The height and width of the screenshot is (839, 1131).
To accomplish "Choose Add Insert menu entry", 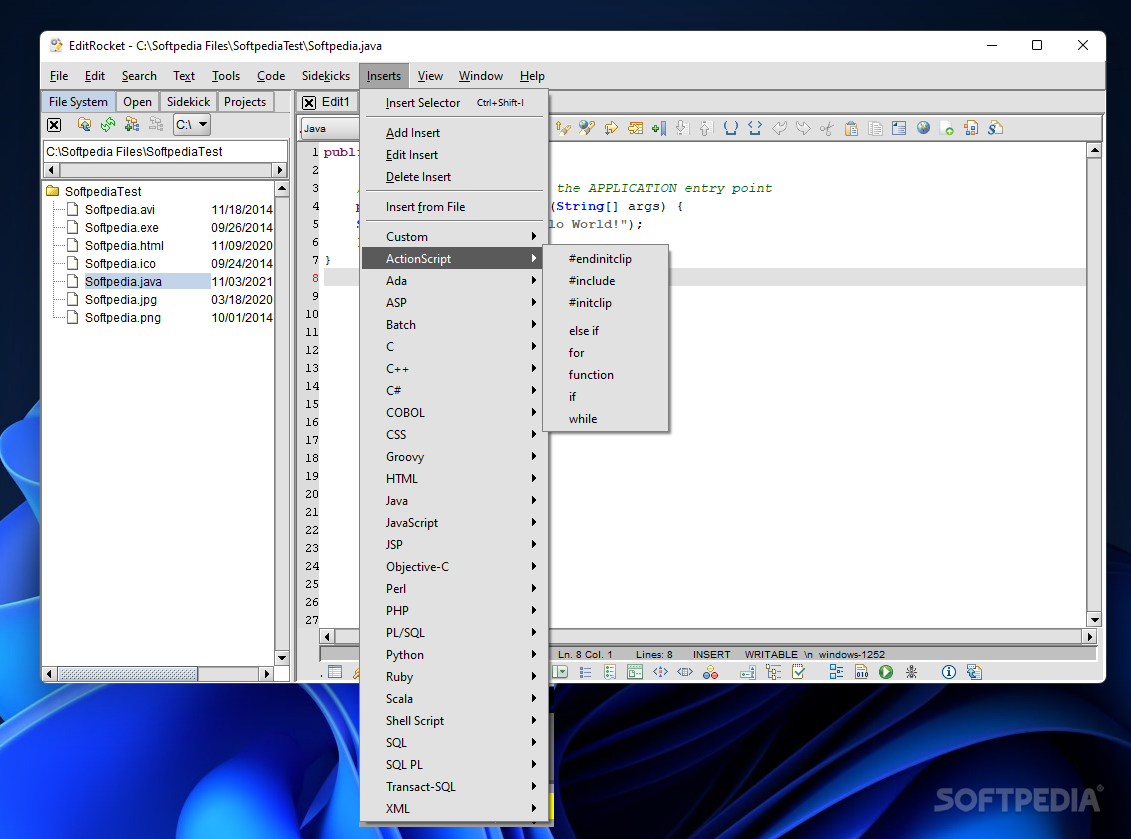I will [x=454, y=133].
